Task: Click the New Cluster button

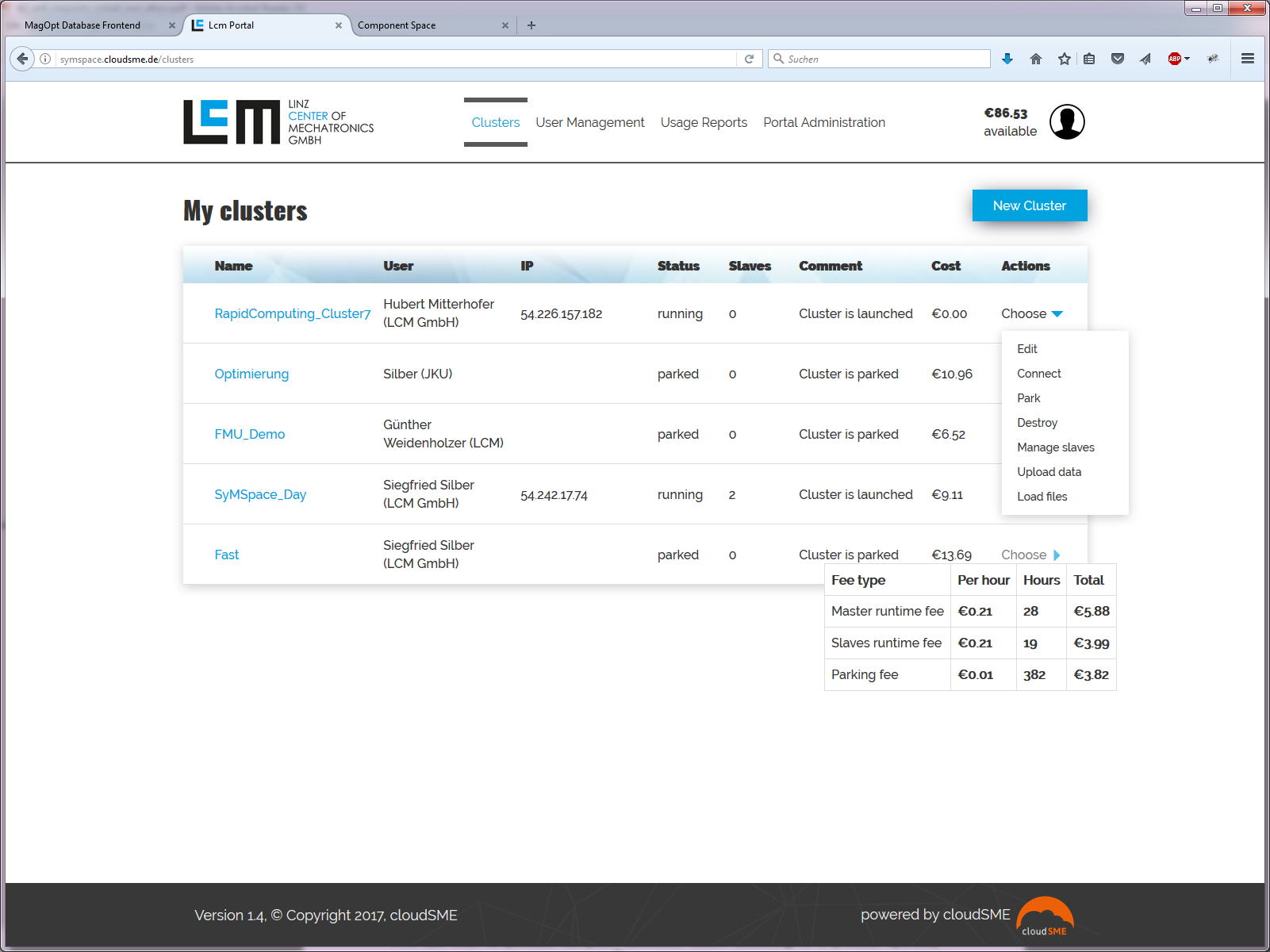Action: pos(1029,205)
